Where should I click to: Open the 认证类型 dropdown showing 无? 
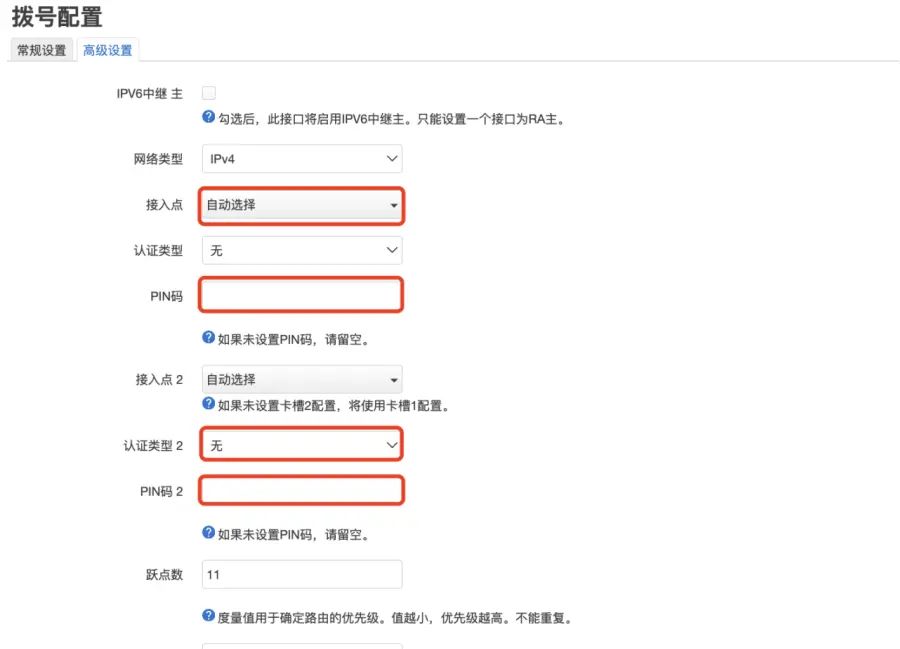coord(302,250)
